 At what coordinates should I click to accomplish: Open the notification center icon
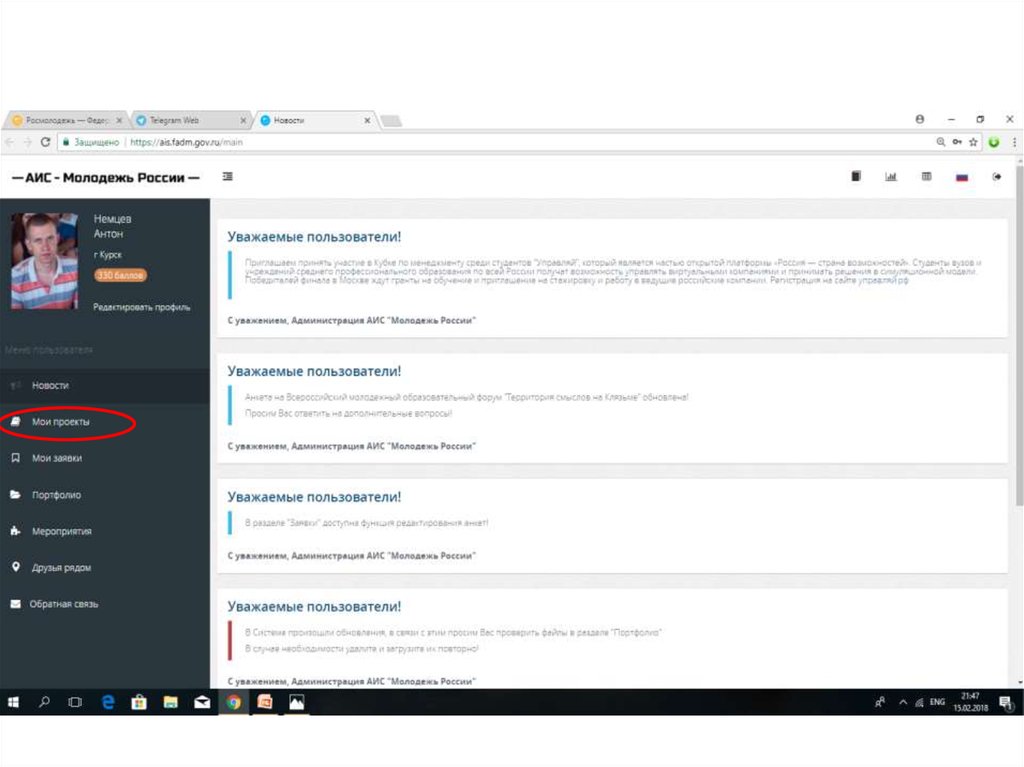[x=1006, y=703]
